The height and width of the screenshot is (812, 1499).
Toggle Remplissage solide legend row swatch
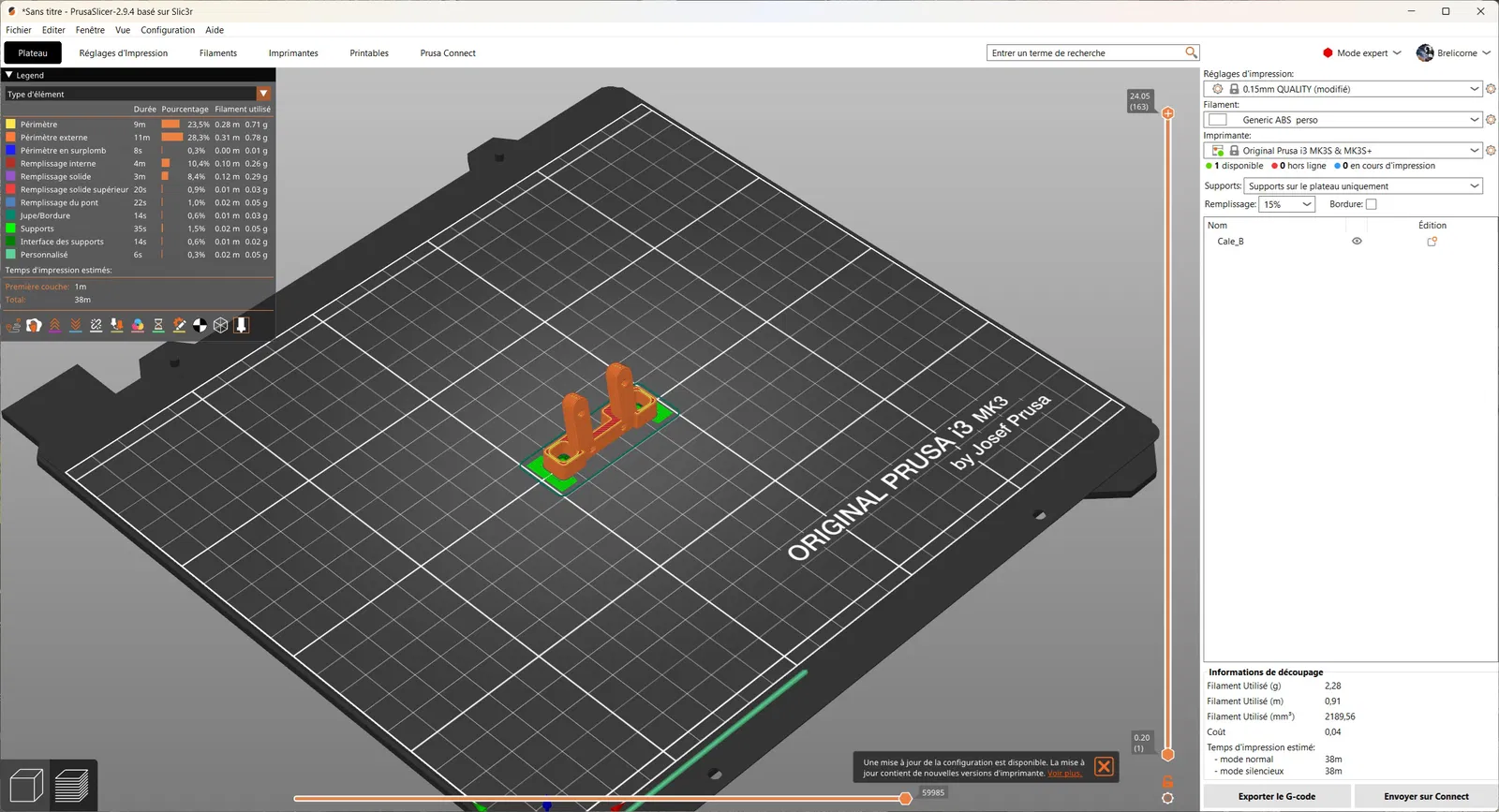(x=10, y=176)
